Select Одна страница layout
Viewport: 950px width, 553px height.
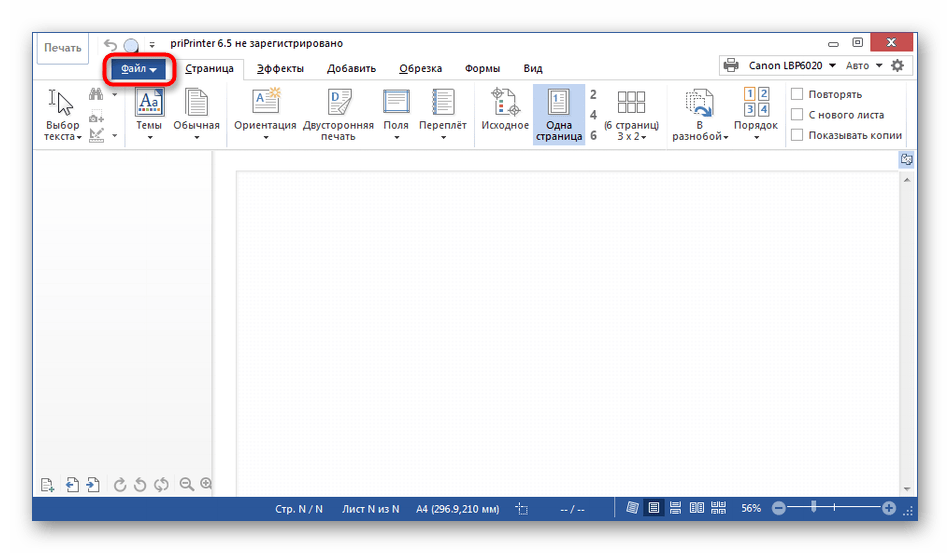pos(558,114)
